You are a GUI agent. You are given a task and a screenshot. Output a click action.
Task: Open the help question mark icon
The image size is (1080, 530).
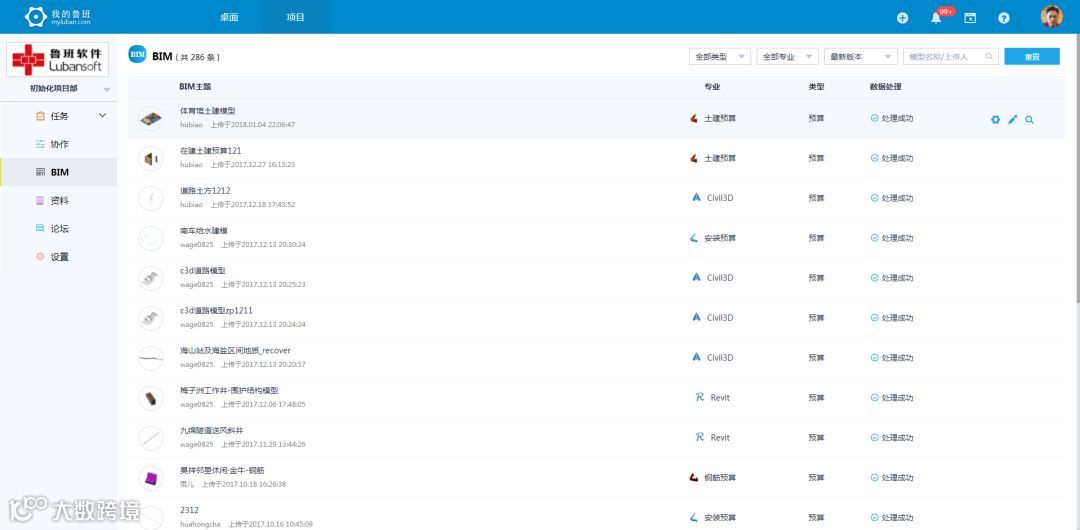click(1004, 19)
